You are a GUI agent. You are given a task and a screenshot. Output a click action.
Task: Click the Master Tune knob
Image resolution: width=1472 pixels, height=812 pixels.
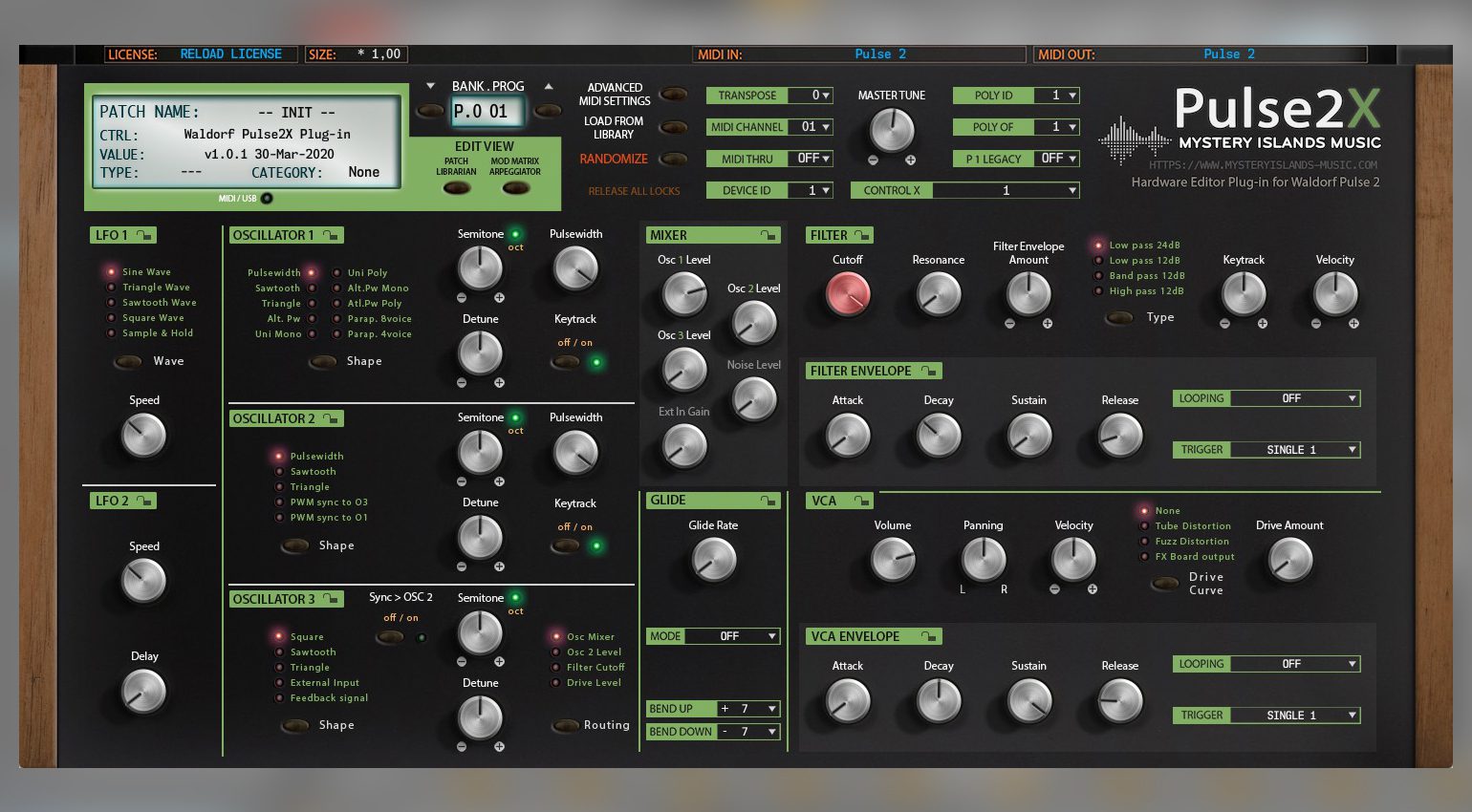[x=892, y=129]
